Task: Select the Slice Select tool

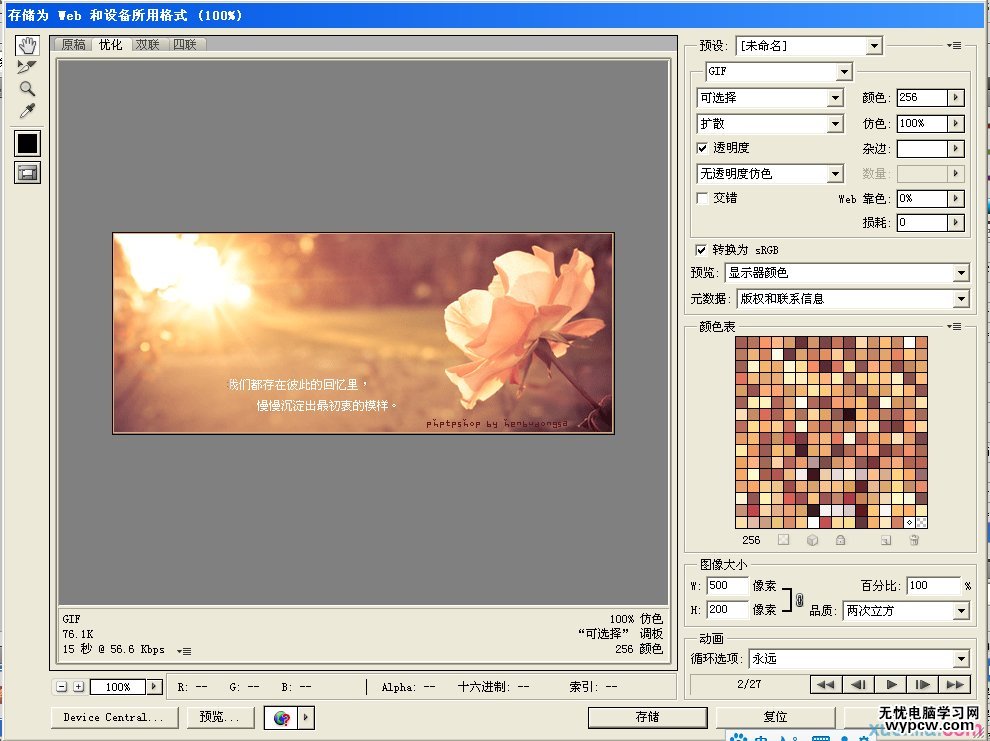Action: [27, 66]
